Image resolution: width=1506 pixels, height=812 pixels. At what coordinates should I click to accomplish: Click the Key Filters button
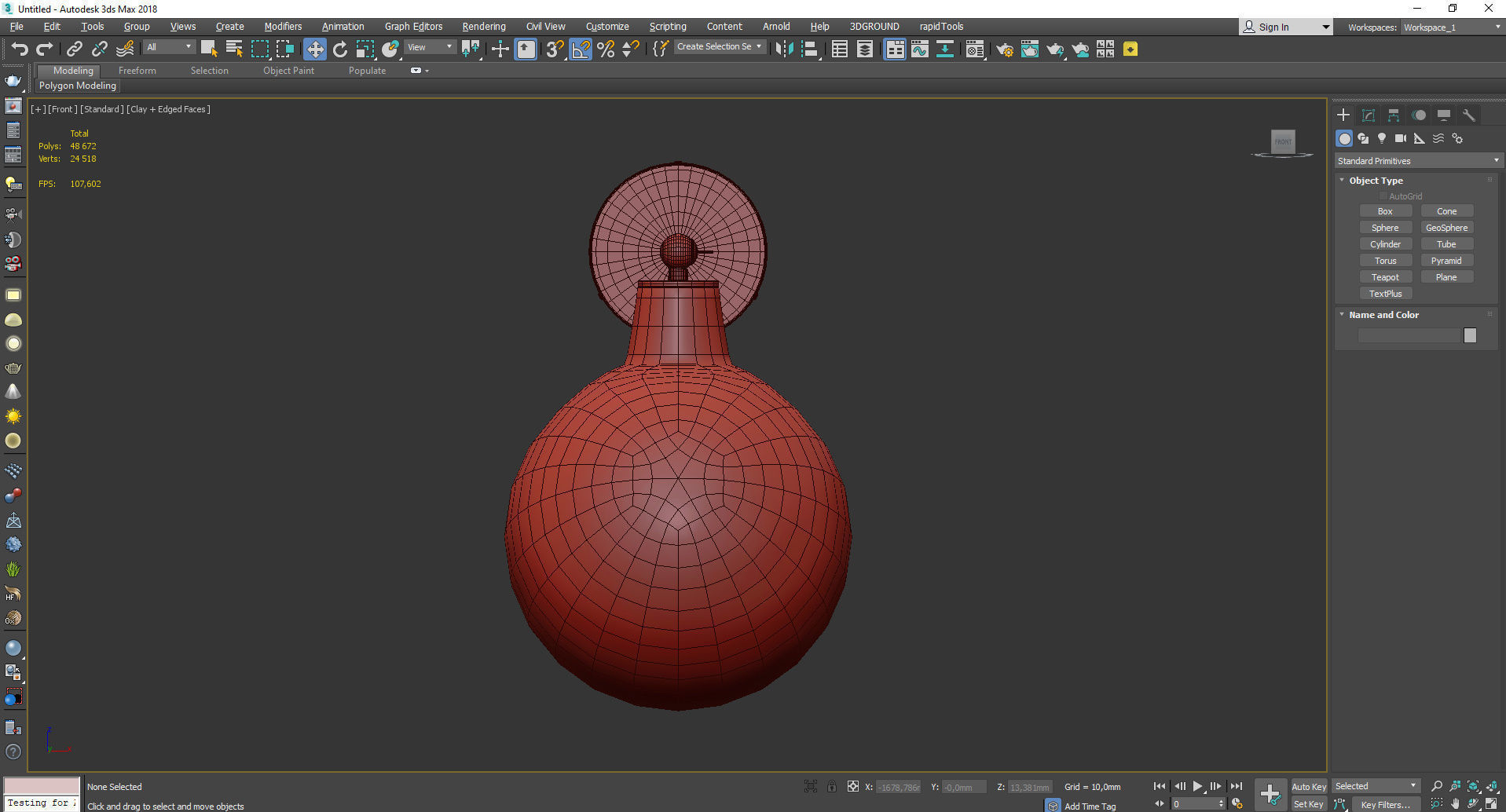tap(1385, 804)
